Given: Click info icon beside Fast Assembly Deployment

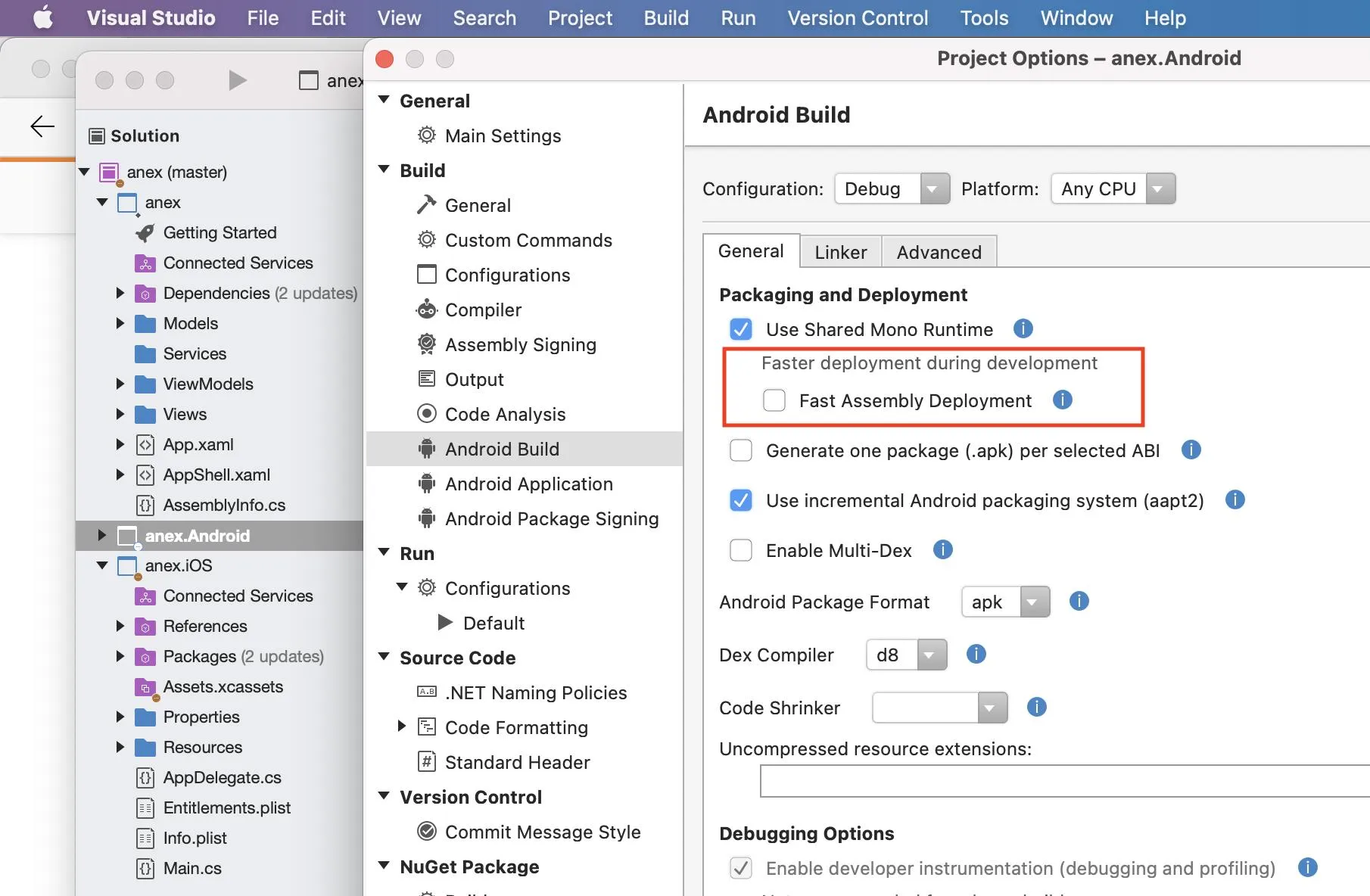Looking at the screenshot, I should point(1062,400).
